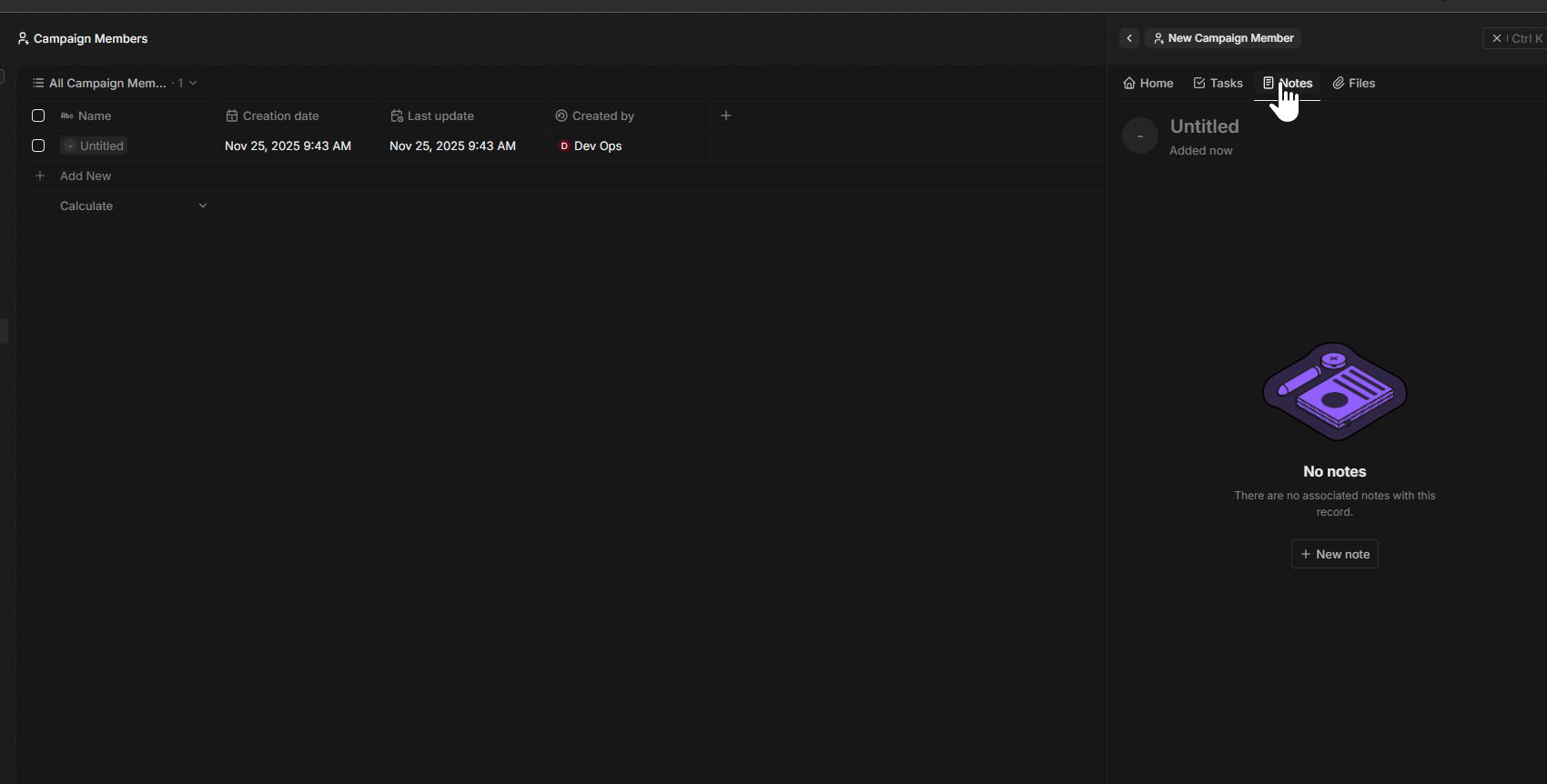This screenshot has height=784, width=1547.
Task: Click the Campaign Members page title
Action: click(x=90, y=38)
